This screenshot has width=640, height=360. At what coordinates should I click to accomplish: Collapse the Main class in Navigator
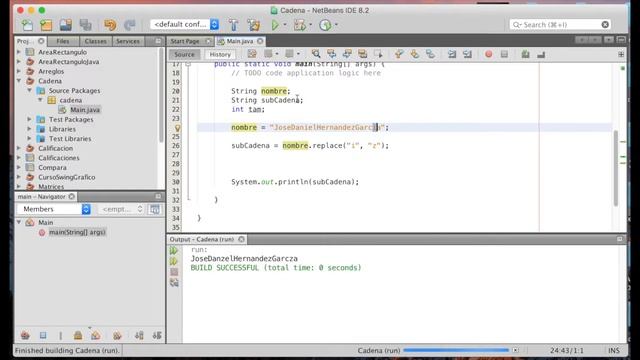click(19, 222)
